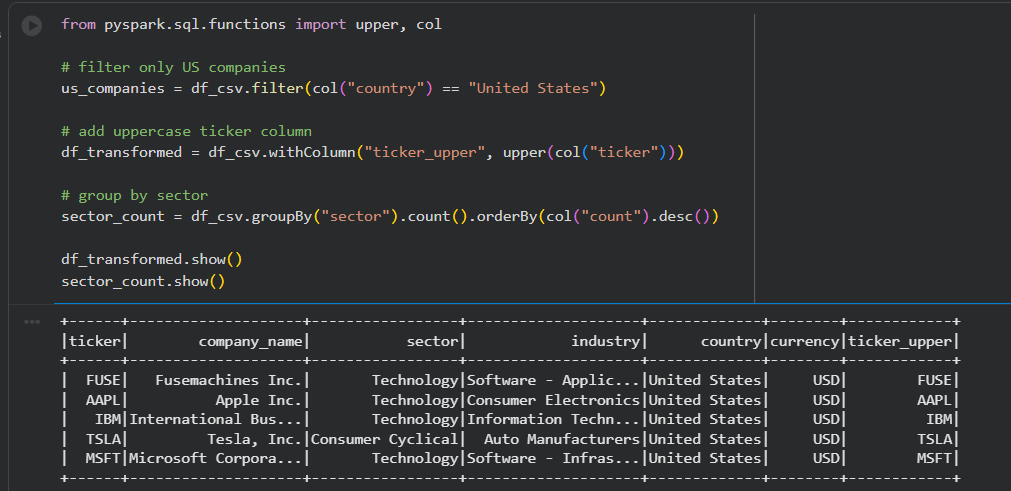This screenshot has width=1011, height=491.
Task: Click the import line 'from pyspark.sql.functions'
Action: pos(251,24)
